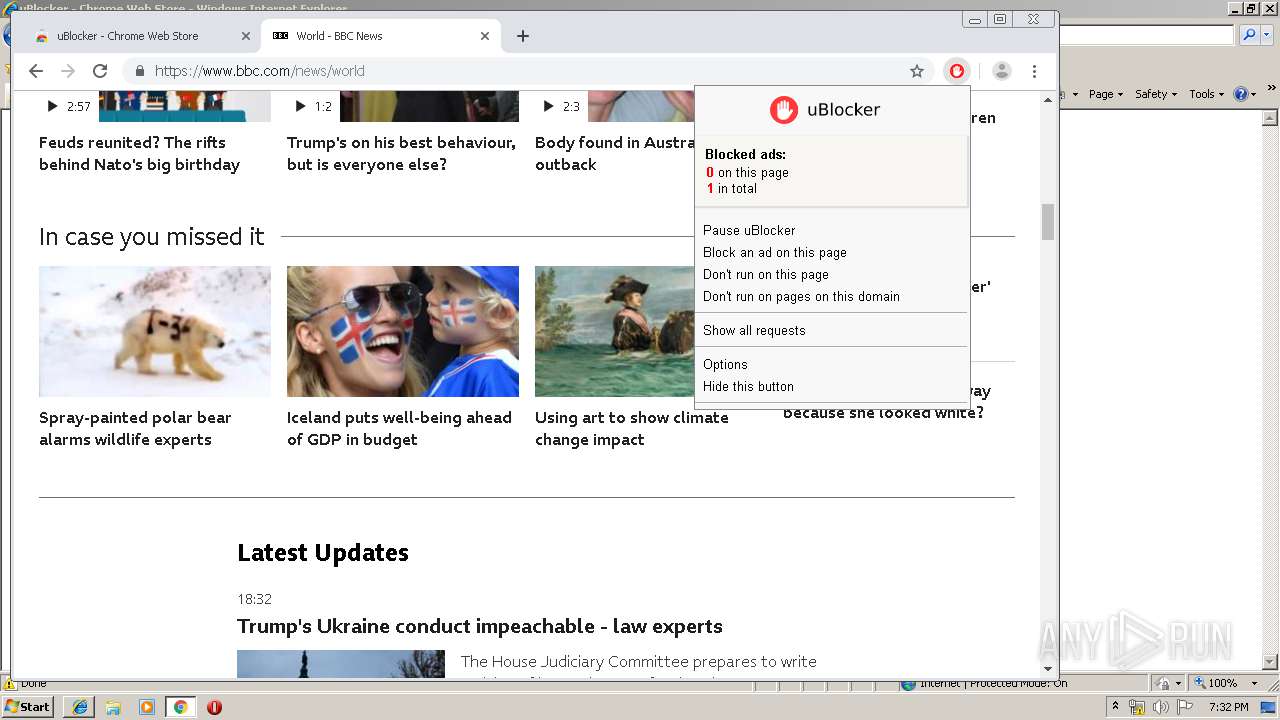Open Iceland face-paint fans photo
The image size is (1280, 720).
tap(403, 331)
